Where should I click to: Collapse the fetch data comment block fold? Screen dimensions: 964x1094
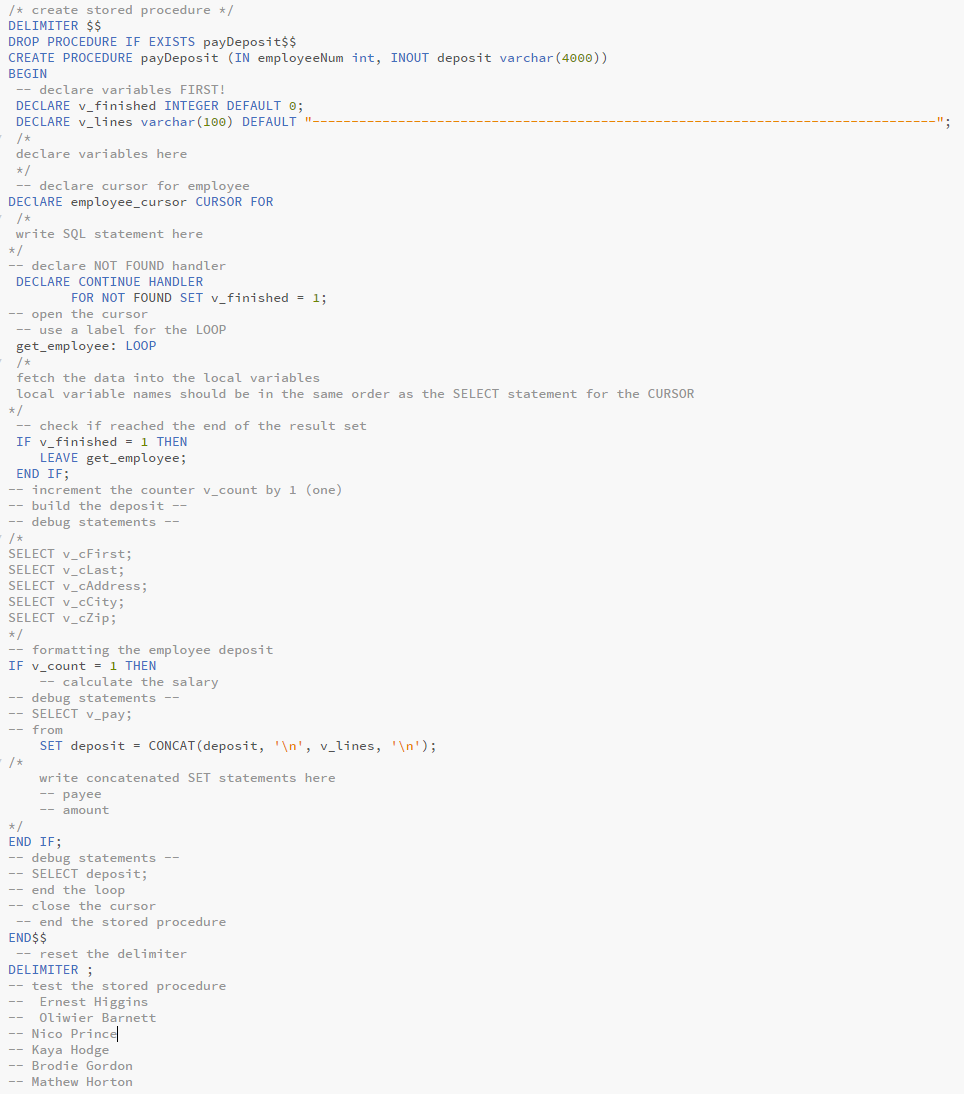pyautogui.click(x=4, y=362)
